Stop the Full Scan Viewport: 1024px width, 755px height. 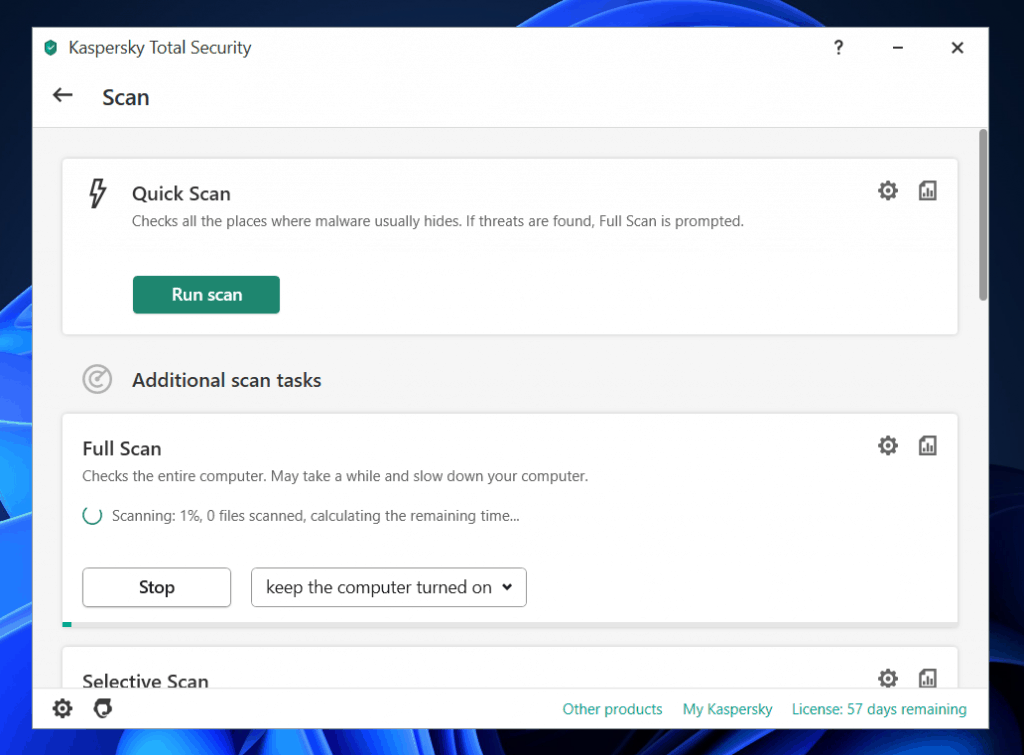point(156,587)
